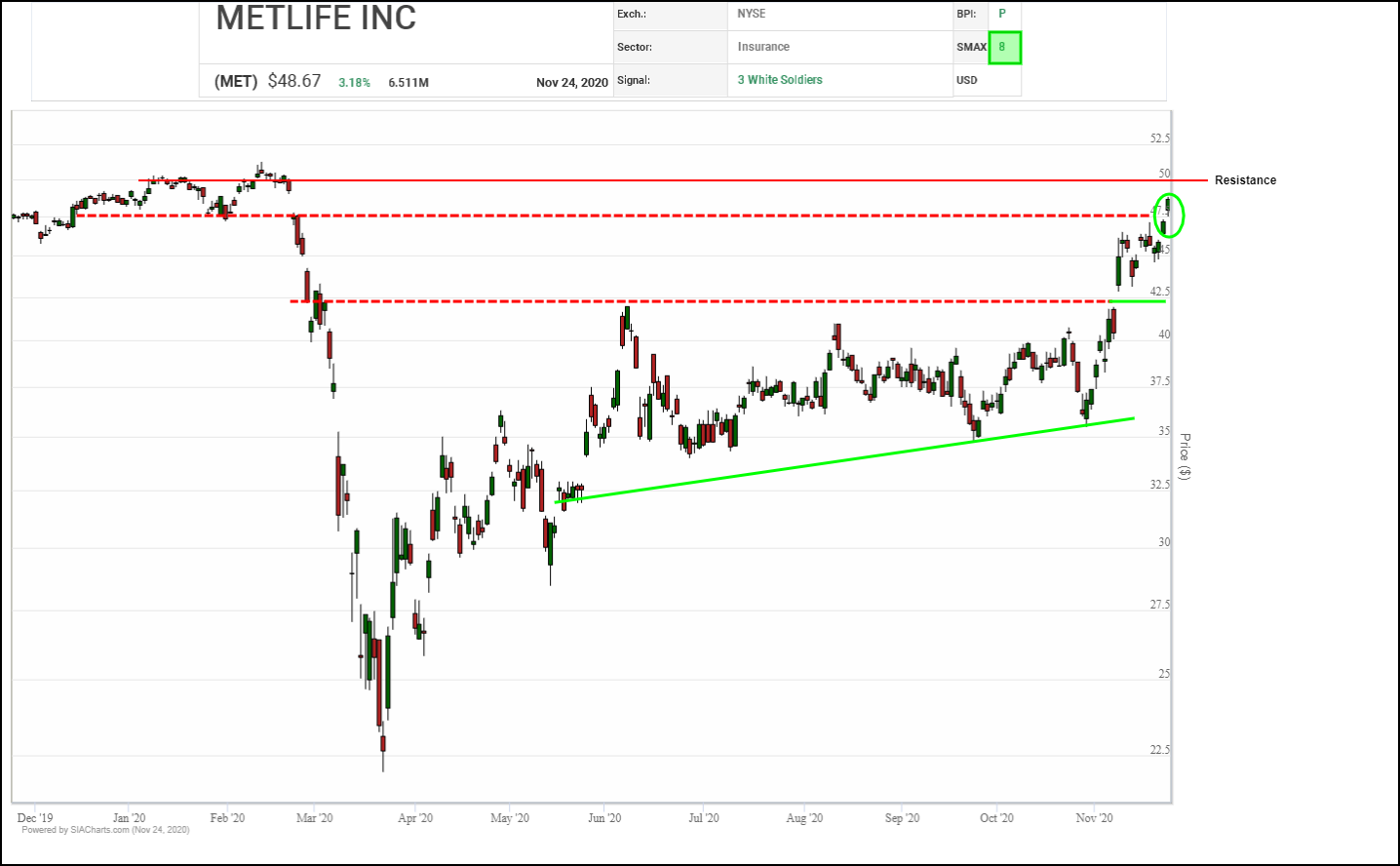This screenshot has width=1400, height=866.
Task: Click the Mar '20 label on time axis
Action: [x=314, y=818]
